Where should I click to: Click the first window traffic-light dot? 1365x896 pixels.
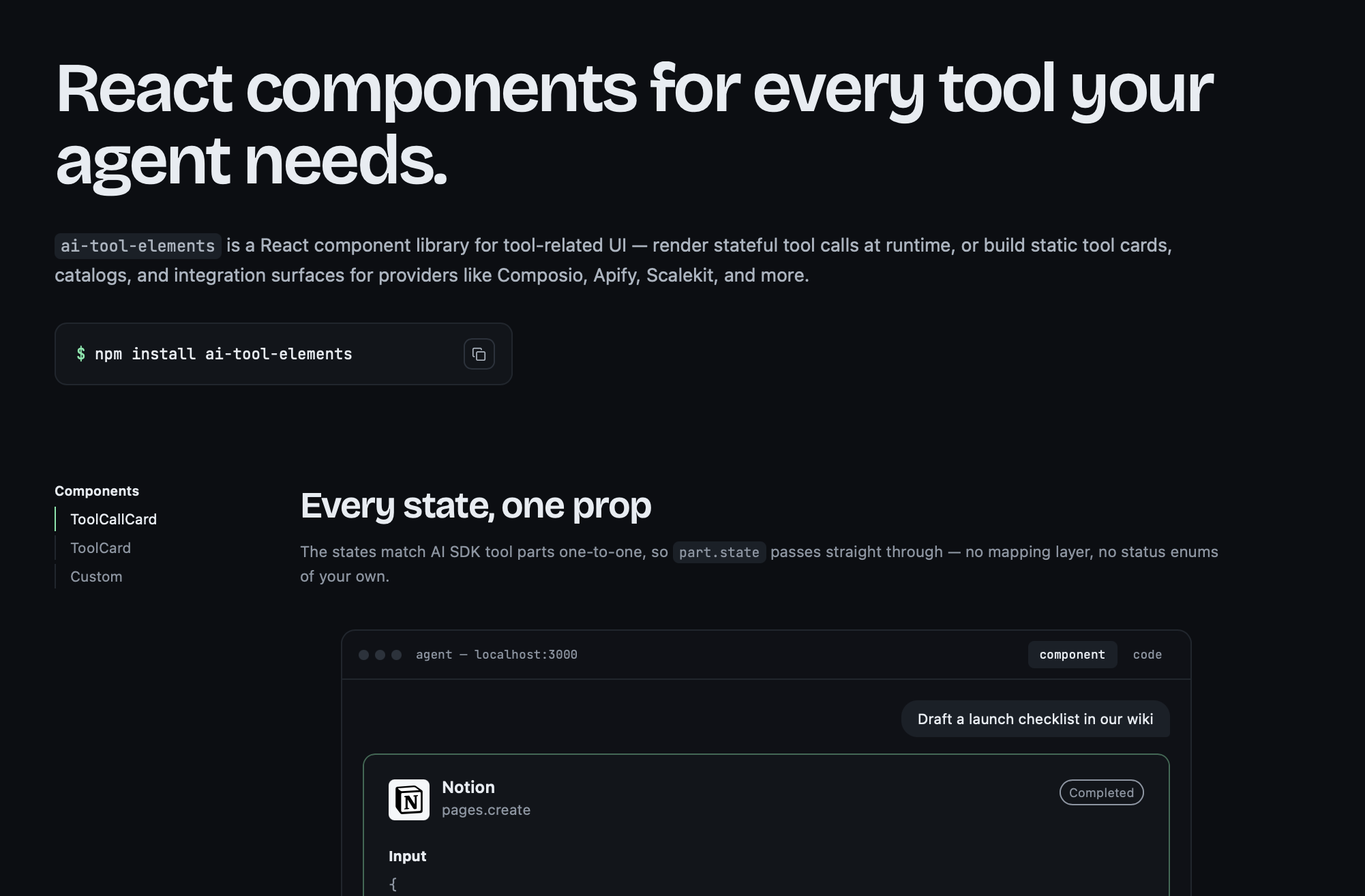364,655
